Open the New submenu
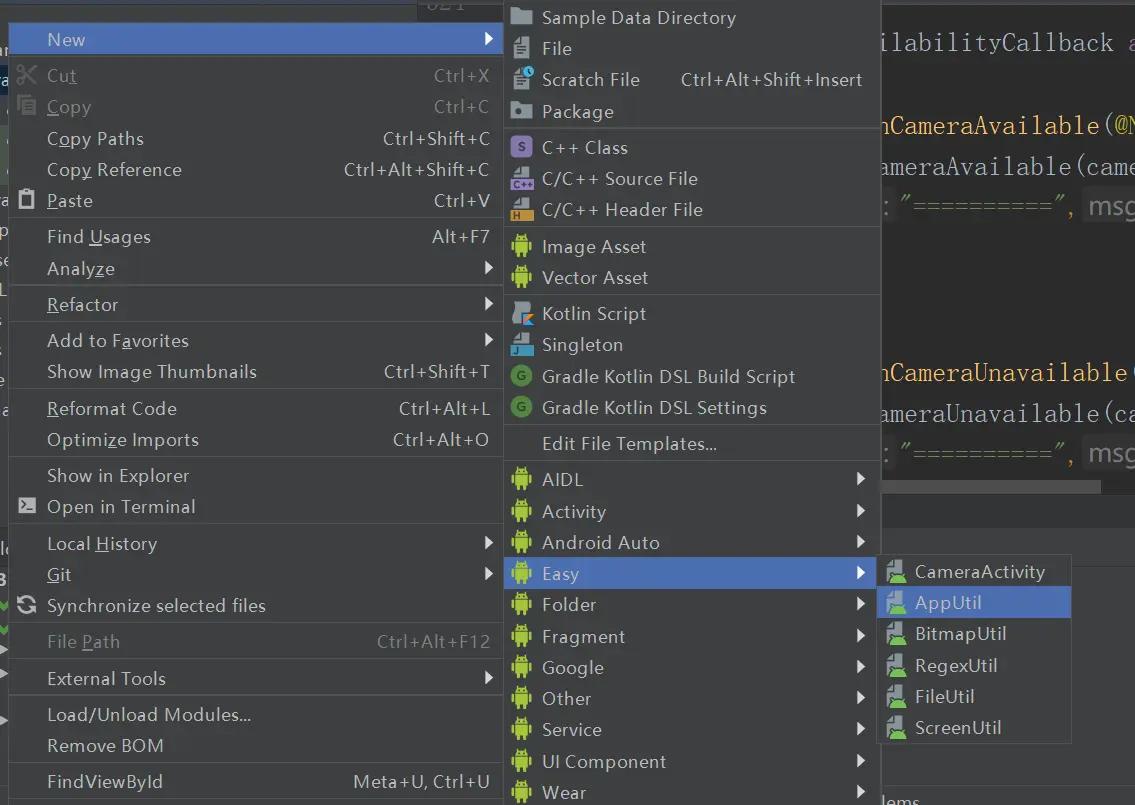This screenshot has height=805, width=1135. tap(256, 39)
